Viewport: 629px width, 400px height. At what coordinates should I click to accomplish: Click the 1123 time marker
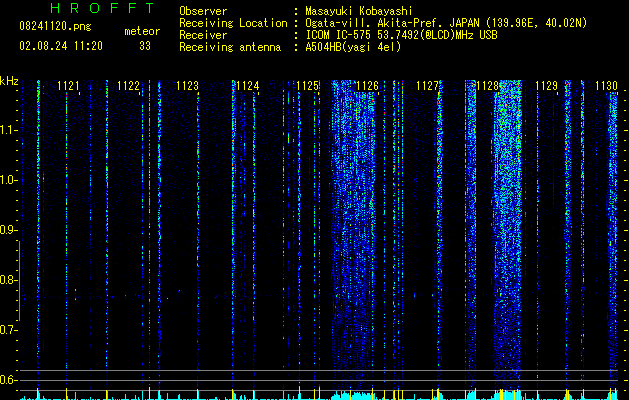(188, 86)
